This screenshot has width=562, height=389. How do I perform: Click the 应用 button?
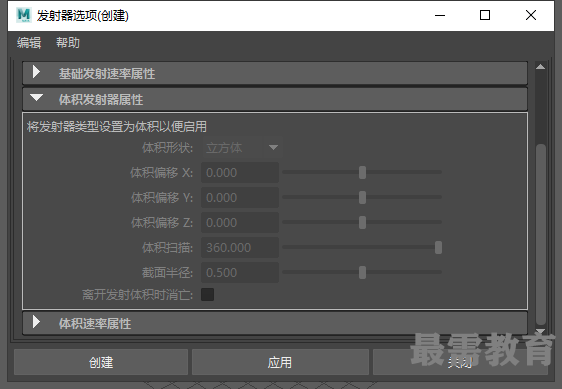(x=280, y=362)
